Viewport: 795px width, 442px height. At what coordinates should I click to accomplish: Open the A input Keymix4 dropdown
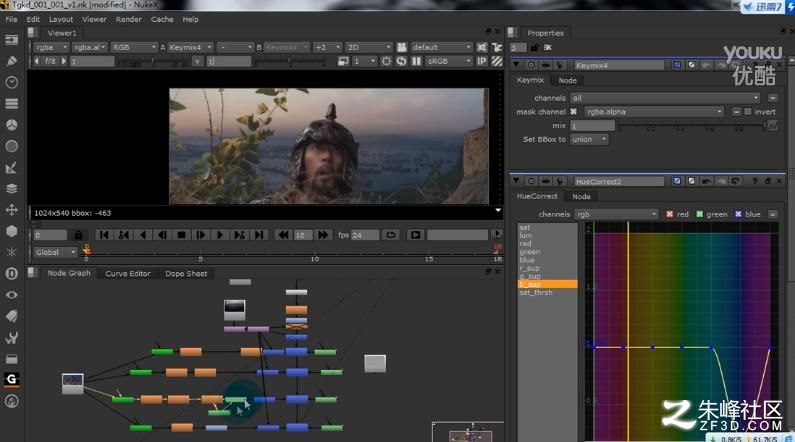click(x=190, y=47)
